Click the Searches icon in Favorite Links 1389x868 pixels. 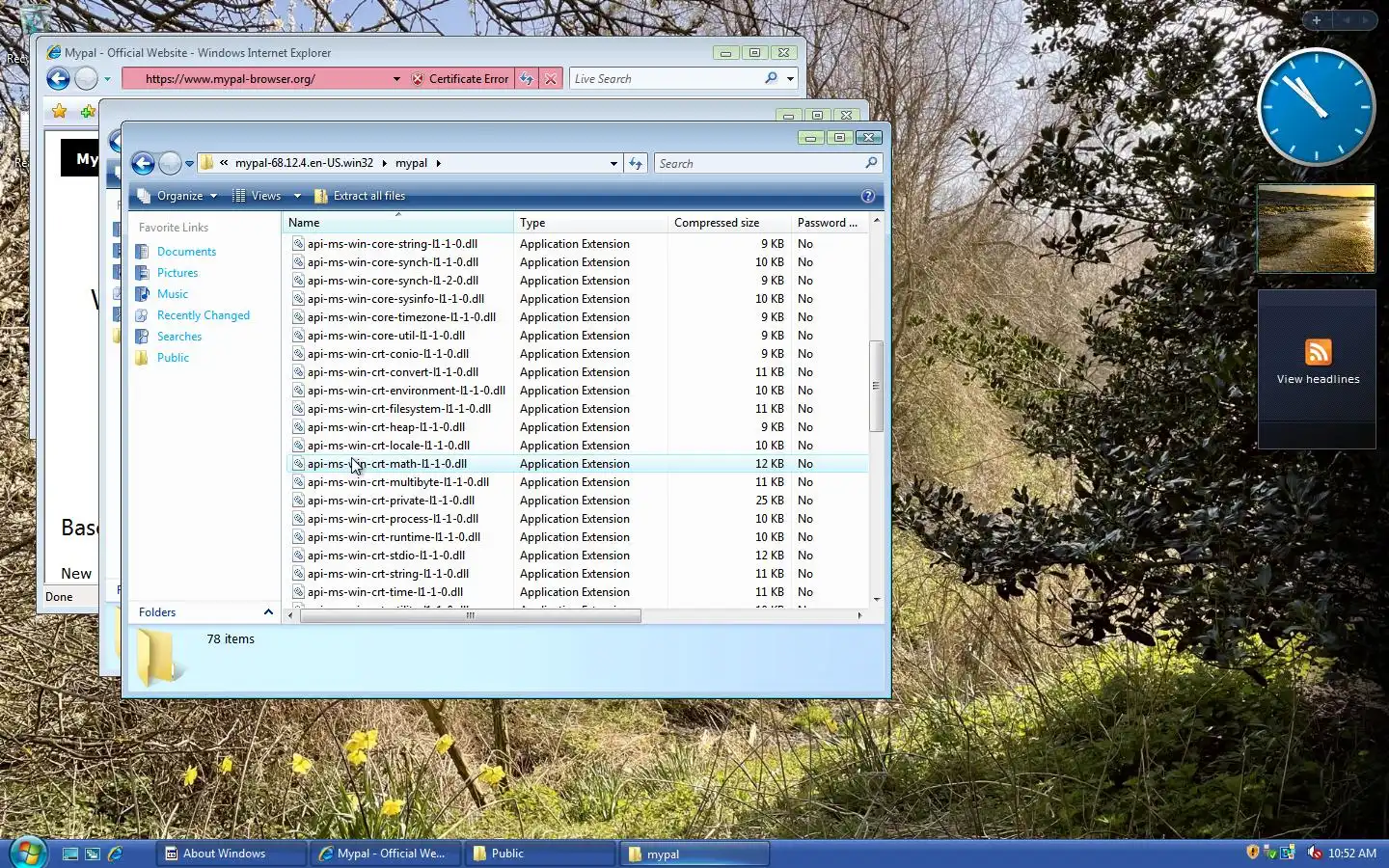tap(142, 337)
